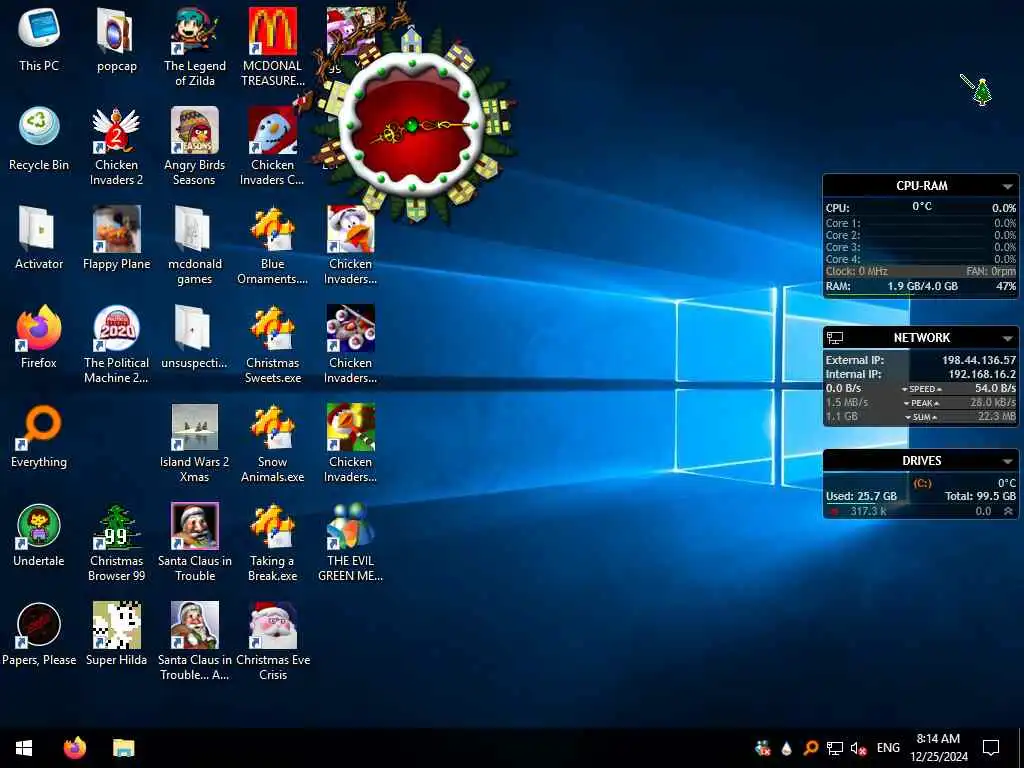Open the NETWORK widget dropdown arrow
This screenshot has width=1024, height=768.
[1007, 338]
